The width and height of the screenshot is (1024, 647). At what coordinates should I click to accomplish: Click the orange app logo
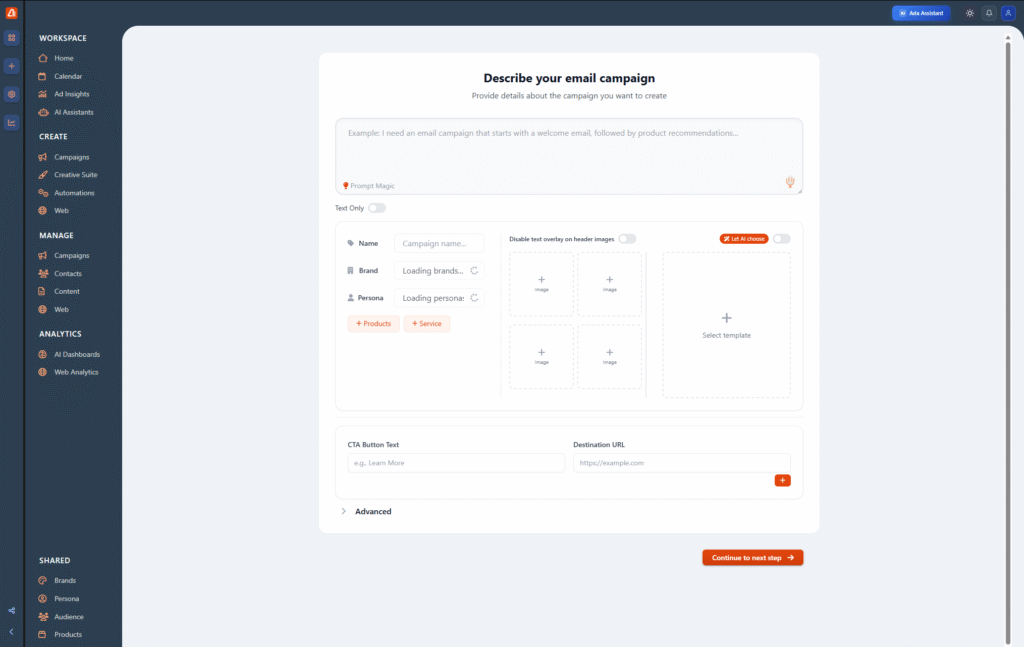[11, 13]
